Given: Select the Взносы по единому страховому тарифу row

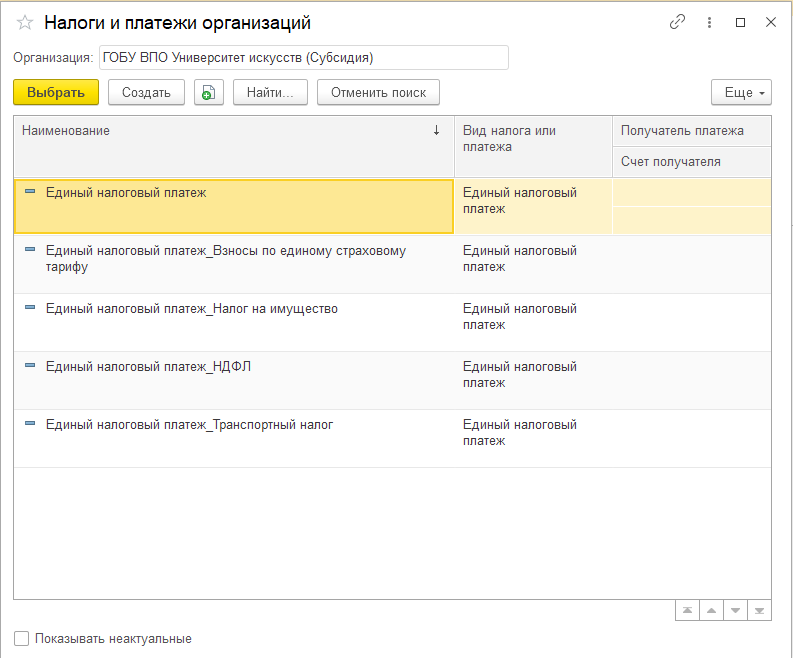Looking at the screenshot, I should 392,265.
